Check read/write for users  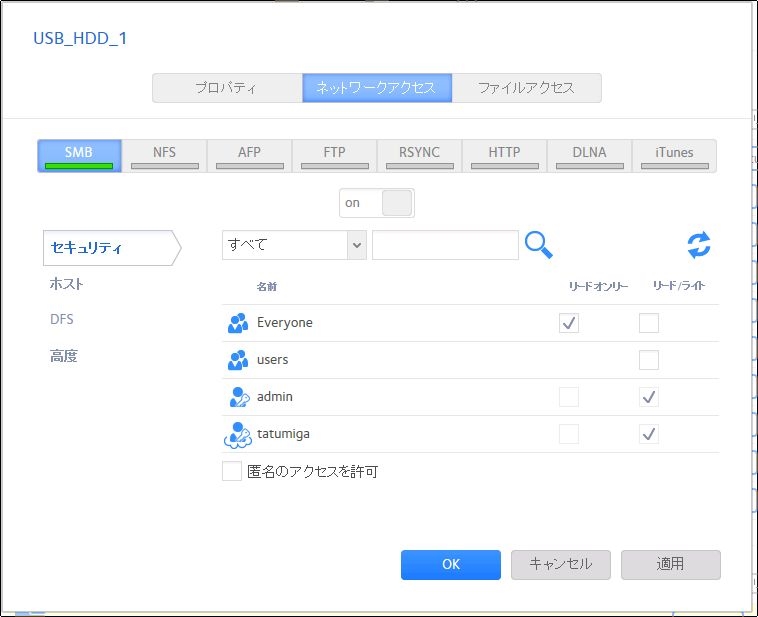coord(649,360)
